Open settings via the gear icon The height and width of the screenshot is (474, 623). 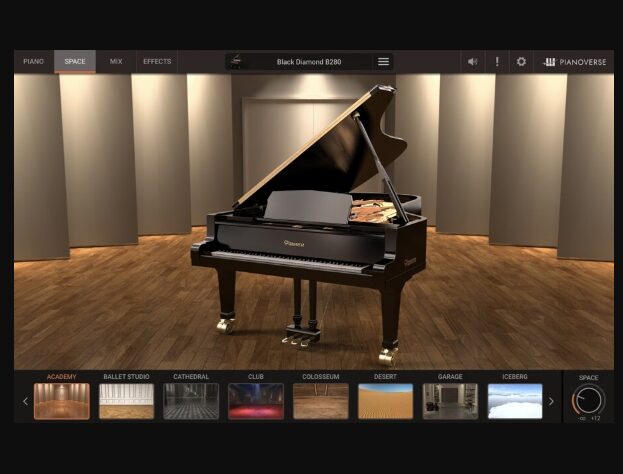pyautogui.click(x=521, y=62)
